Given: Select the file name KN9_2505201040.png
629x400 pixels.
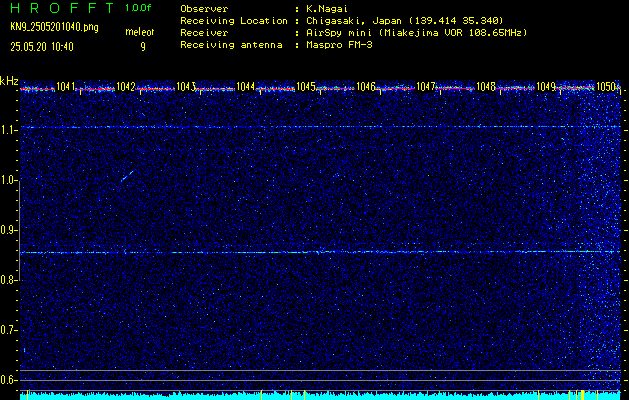Looking at the screenshot, I should click(54, 27).
